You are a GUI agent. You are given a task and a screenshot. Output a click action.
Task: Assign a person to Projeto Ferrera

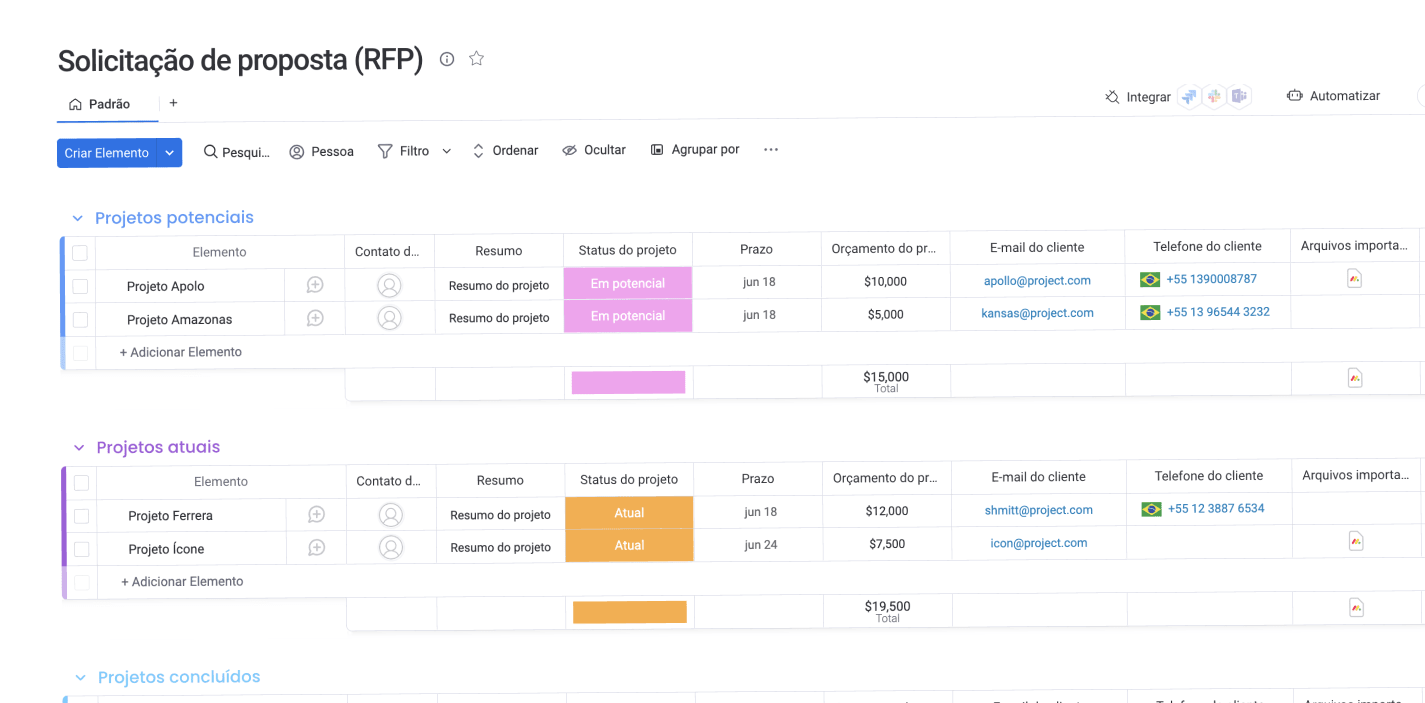(x=389, y=514)
